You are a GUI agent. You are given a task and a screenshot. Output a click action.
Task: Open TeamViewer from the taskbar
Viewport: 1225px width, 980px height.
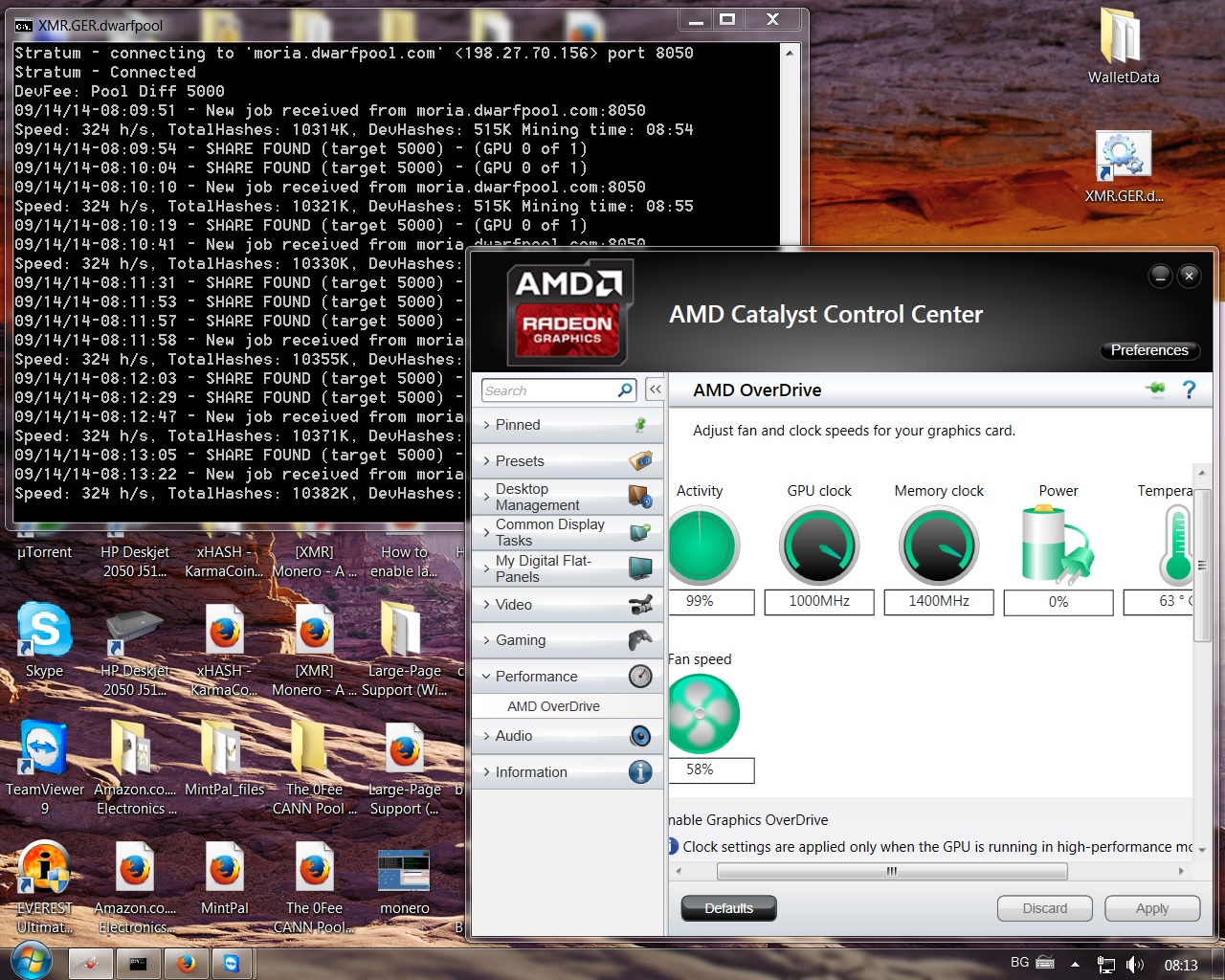232,964
